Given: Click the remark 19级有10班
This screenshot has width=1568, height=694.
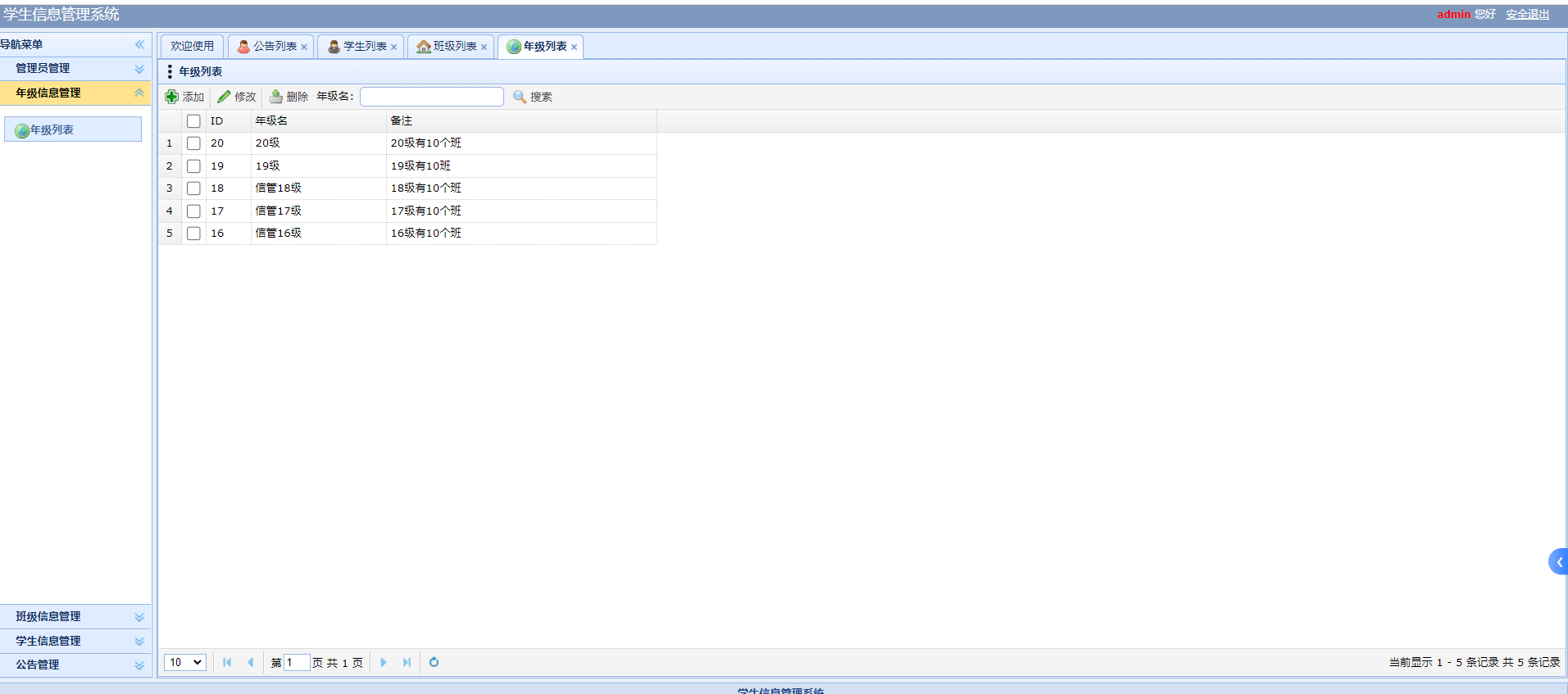Looking at the screenshot, I should click(420, 166).
